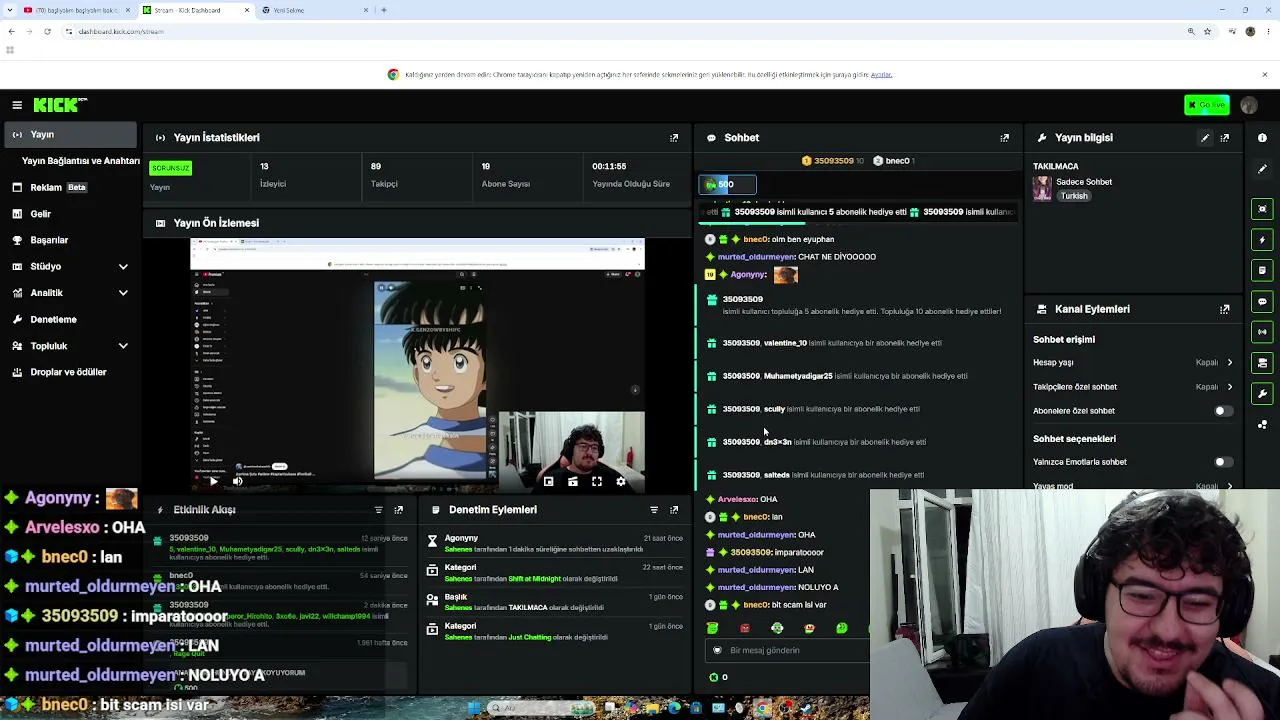Select Yayın in the sidebar

[x=70, y=135]
